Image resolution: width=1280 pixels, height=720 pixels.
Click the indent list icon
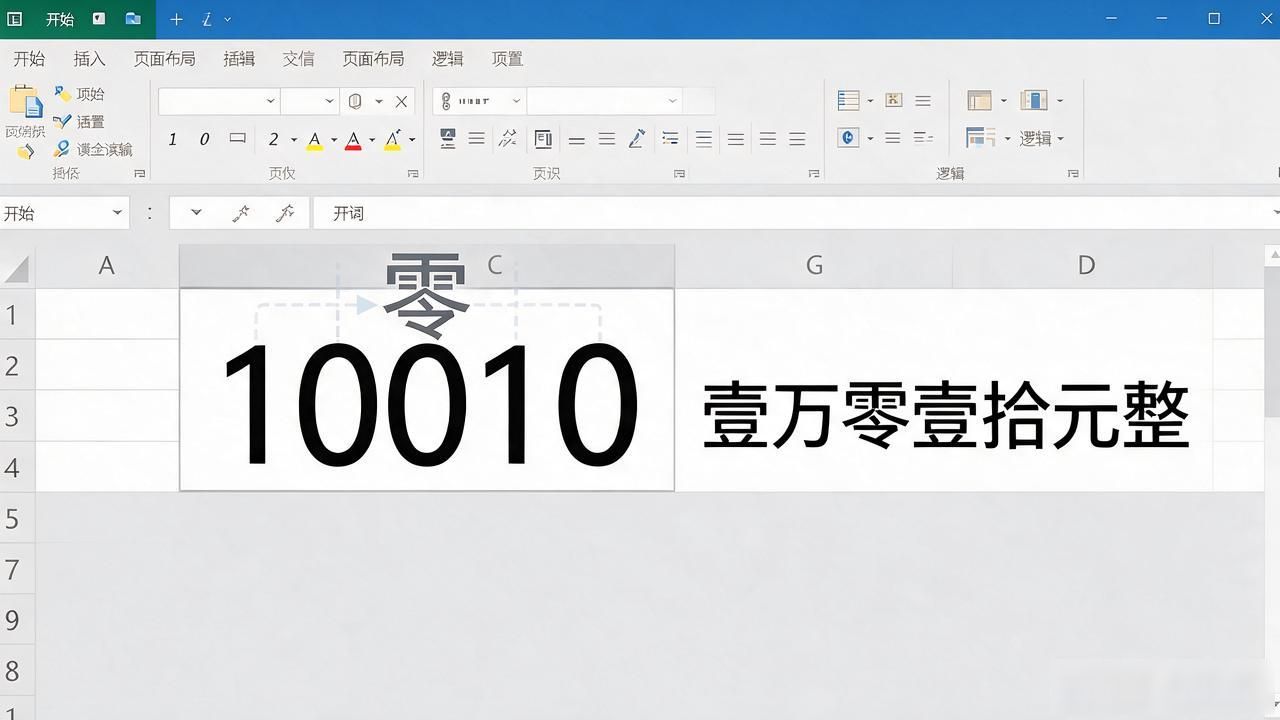pyautogui.click(x=670, y=139)
